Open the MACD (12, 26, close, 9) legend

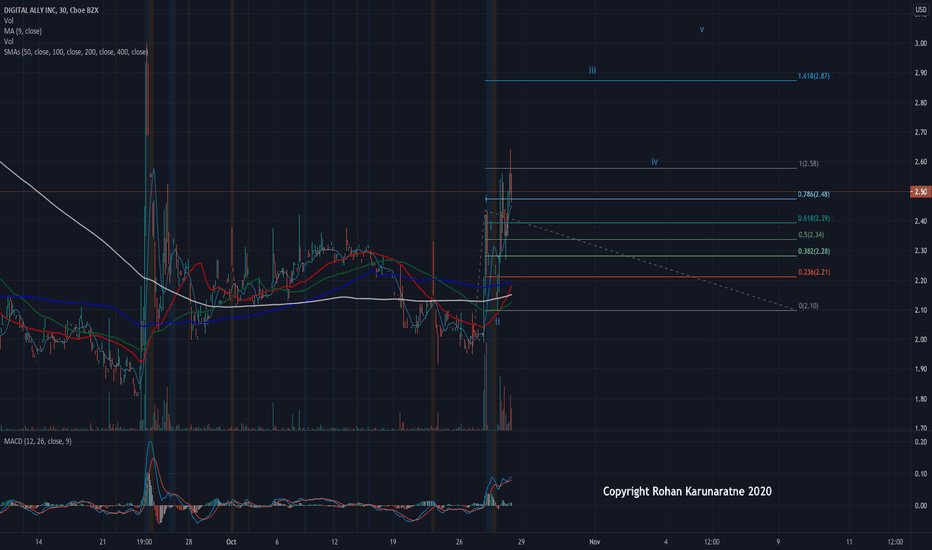point(37,441)
